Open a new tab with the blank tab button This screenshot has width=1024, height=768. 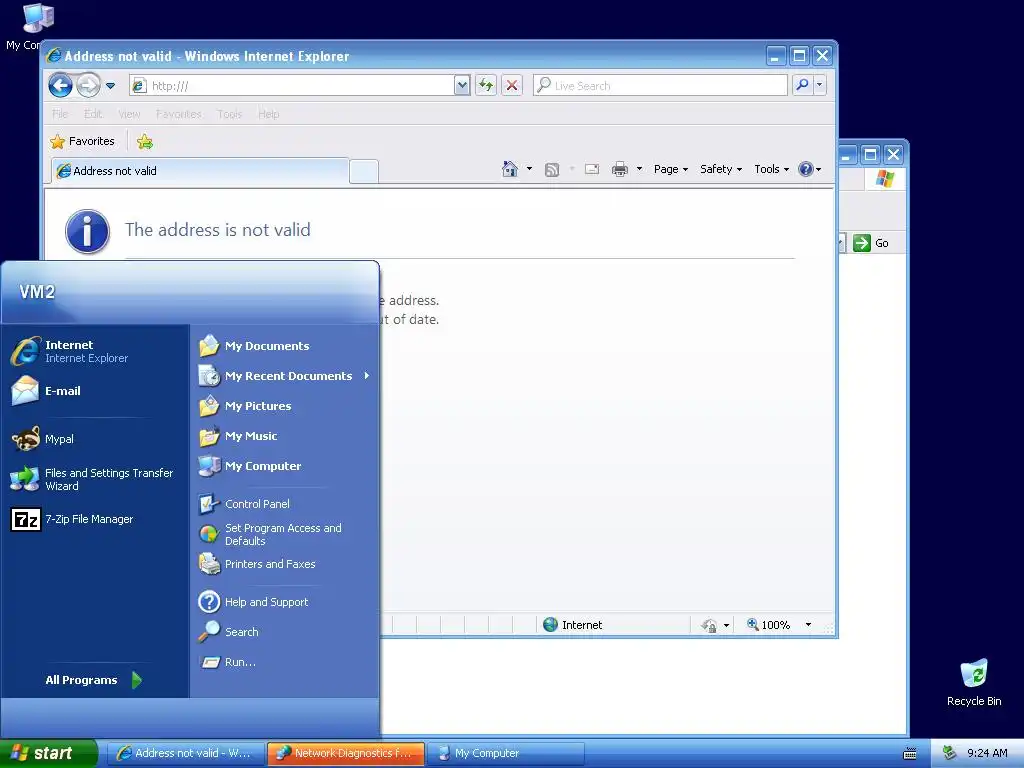click(364, 171)
